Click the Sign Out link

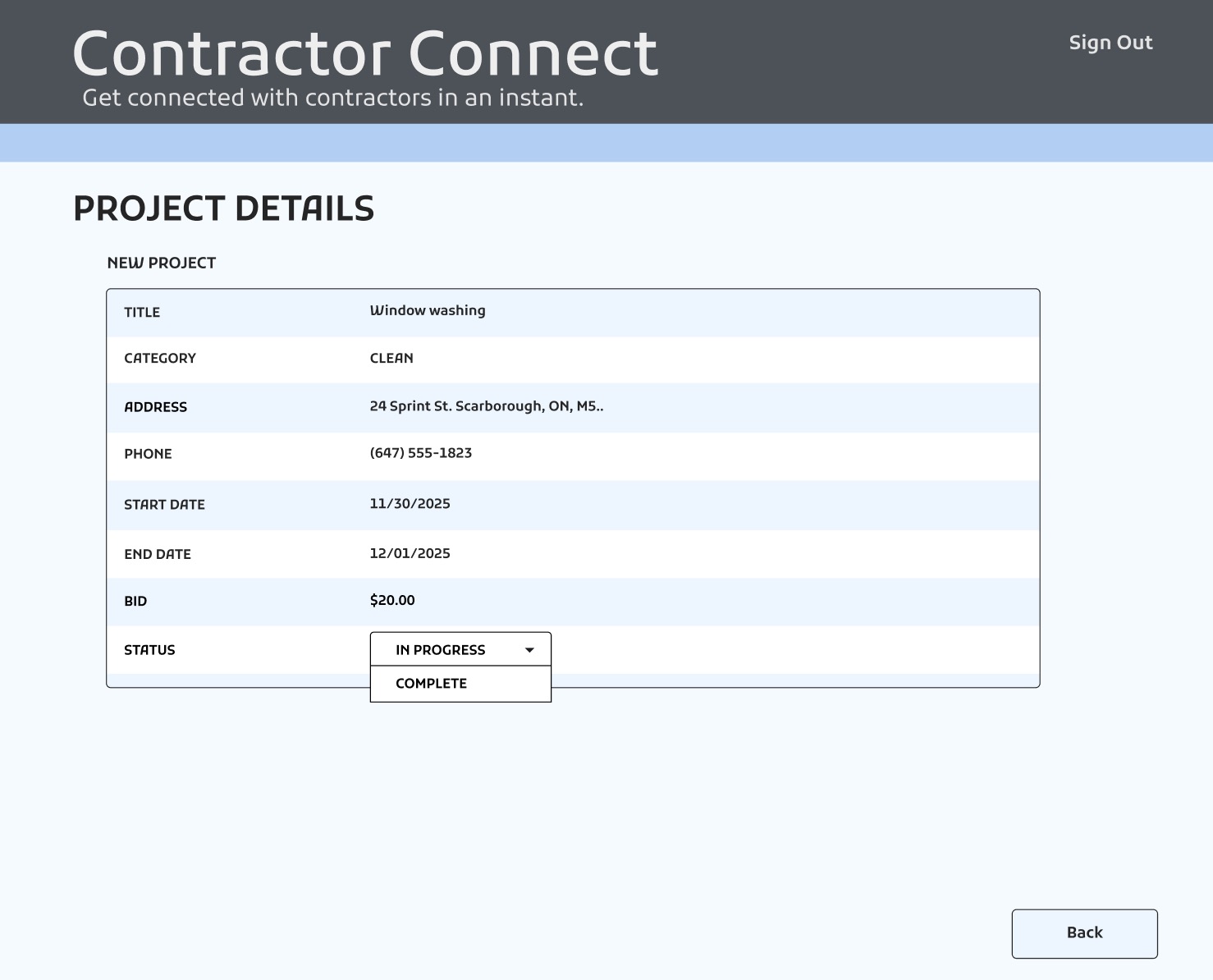[1110, 43]
